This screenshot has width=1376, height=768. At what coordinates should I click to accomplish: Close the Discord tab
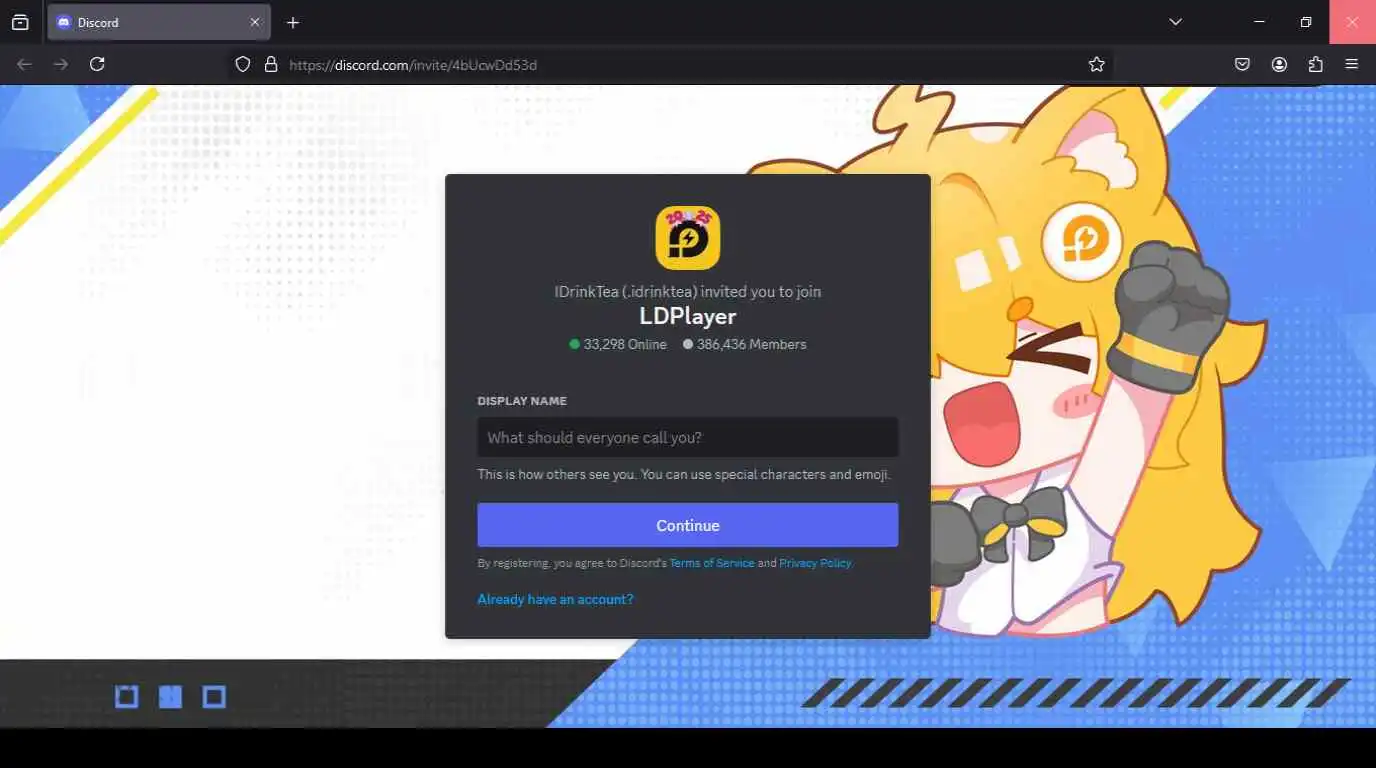255,22
